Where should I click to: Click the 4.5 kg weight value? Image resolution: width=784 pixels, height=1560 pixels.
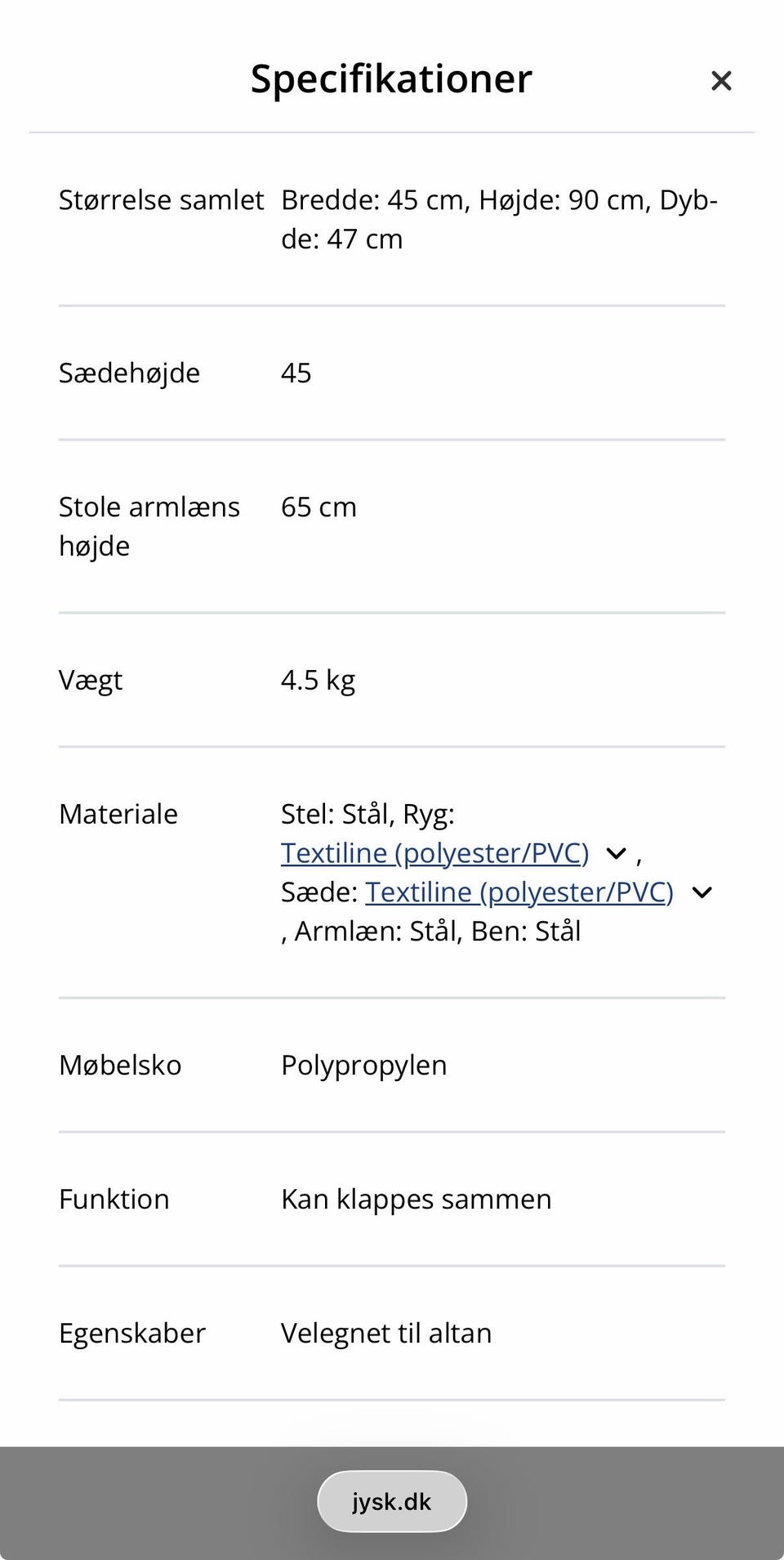318,681
